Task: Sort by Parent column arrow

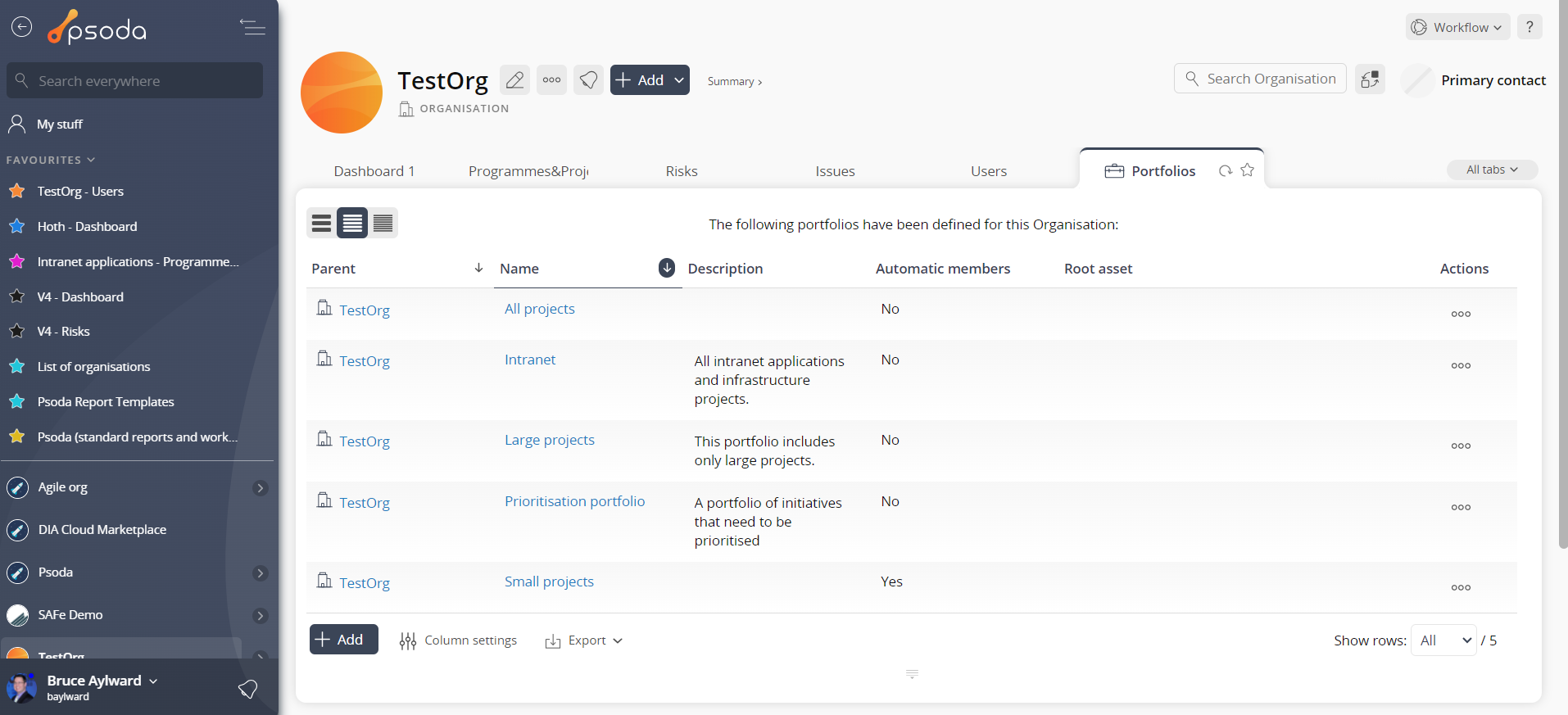Action: click(x=478, y=268)
